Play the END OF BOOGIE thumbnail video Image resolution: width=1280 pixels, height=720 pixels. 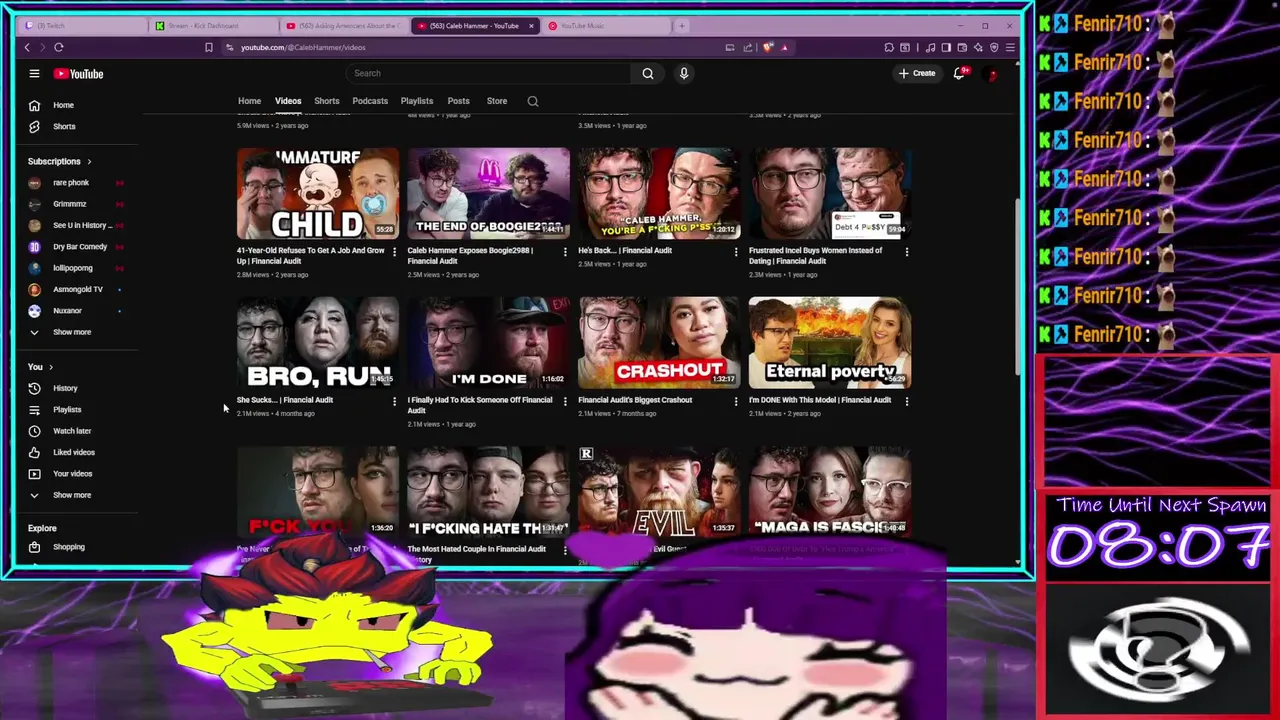click(488, 194)
